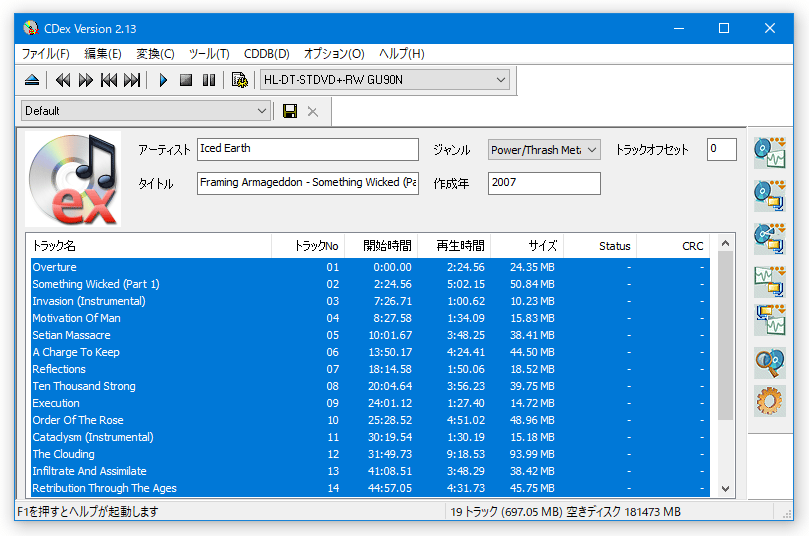Select The Clouding track
The width and height of the screenshot is (809, 536).
click(370, 454)
